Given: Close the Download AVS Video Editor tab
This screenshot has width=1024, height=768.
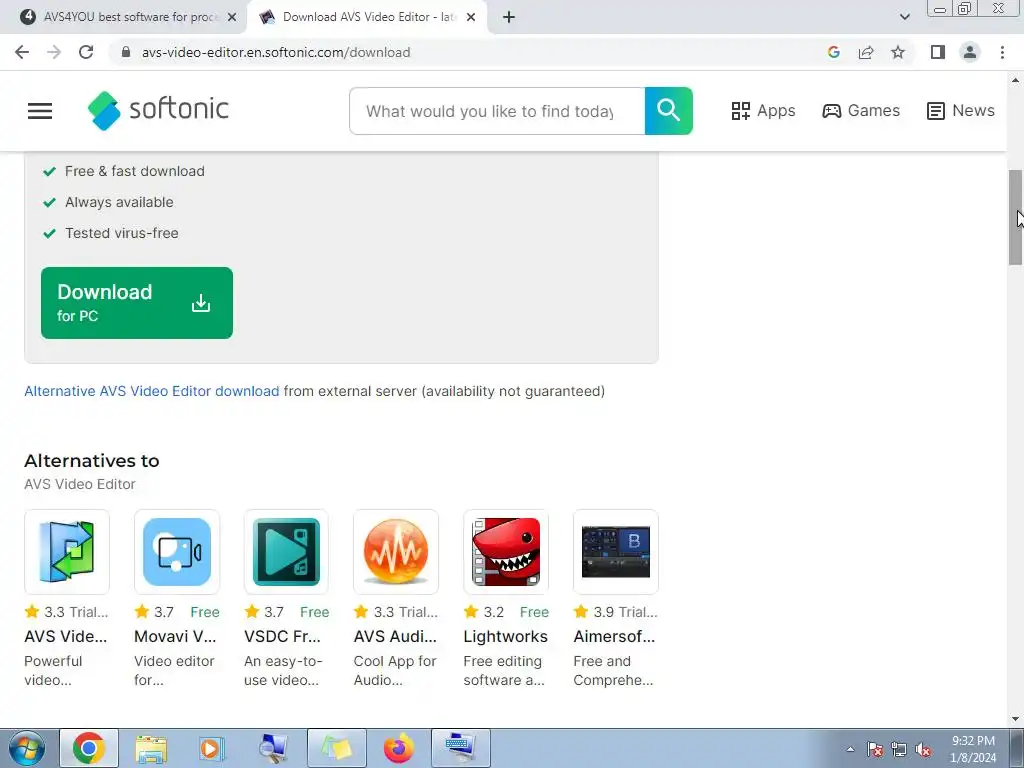Looking at the screenshot, I should coord(471,17).
